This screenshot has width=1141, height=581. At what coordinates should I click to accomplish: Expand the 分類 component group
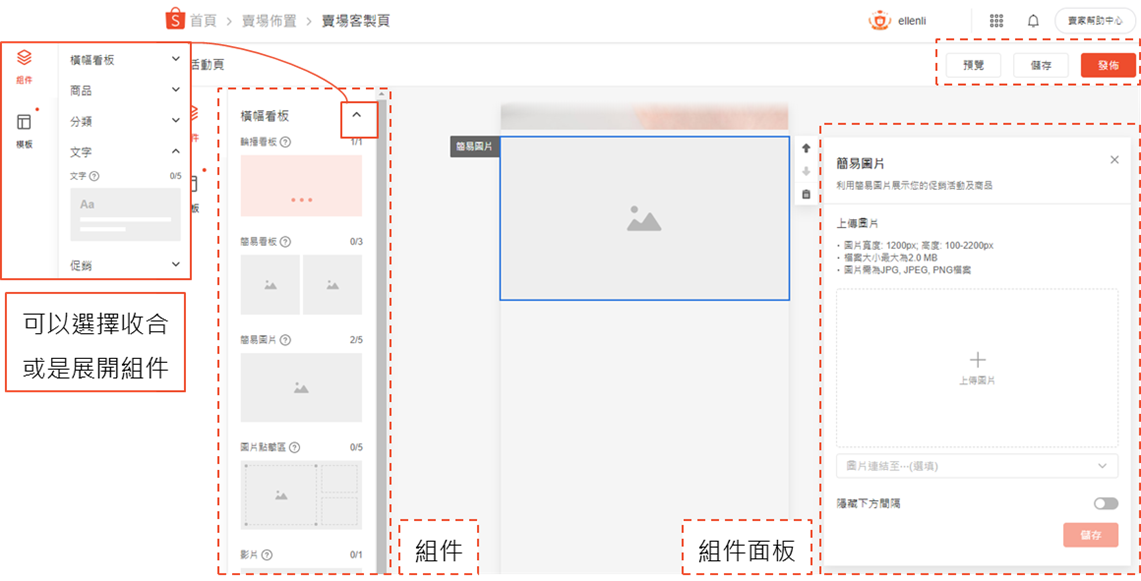[x=175, y=120]
